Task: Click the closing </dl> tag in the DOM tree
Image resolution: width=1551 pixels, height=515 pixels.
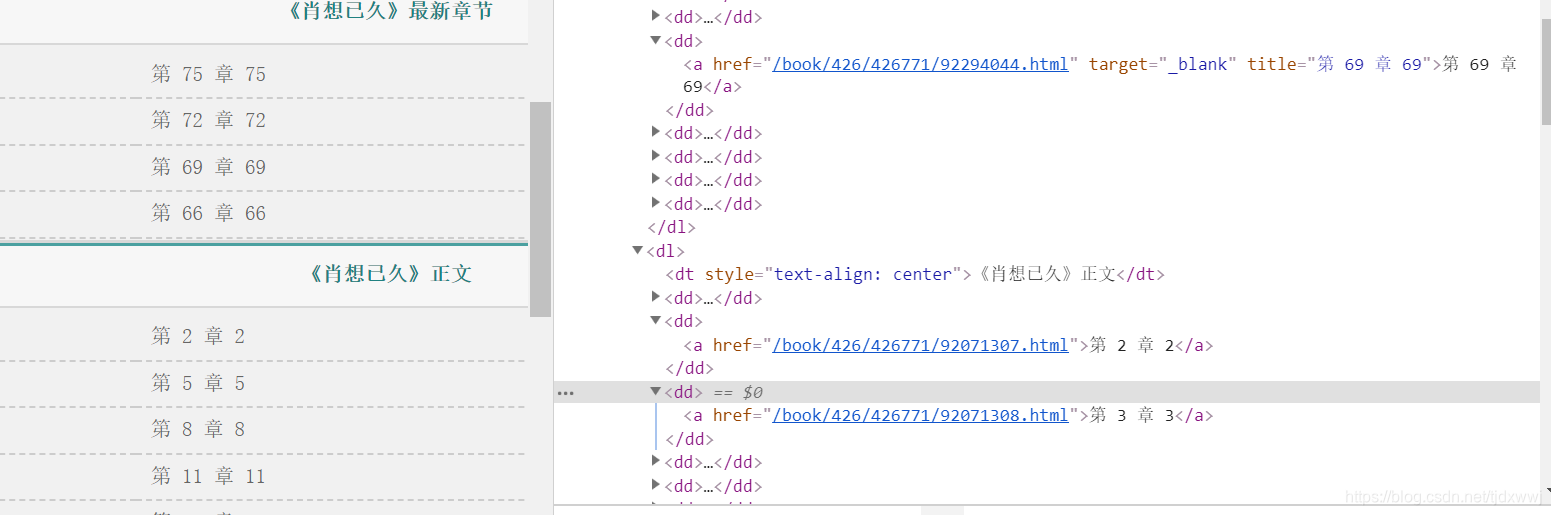Action: click(x=671, y=227)
